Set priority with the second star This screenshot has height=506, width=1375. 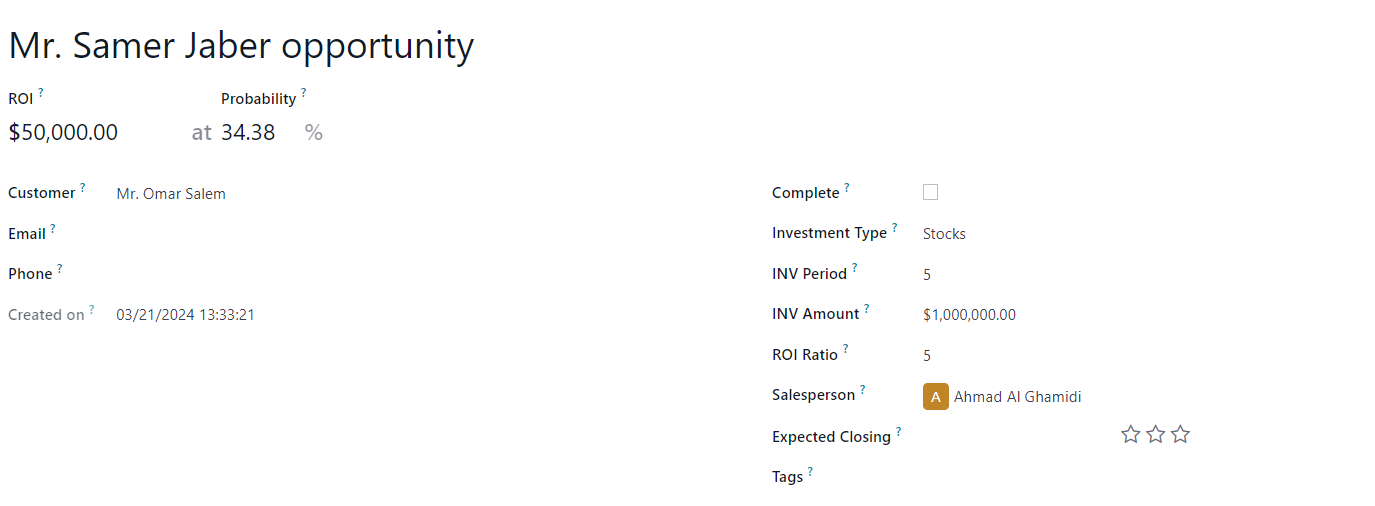(1156, 434)
